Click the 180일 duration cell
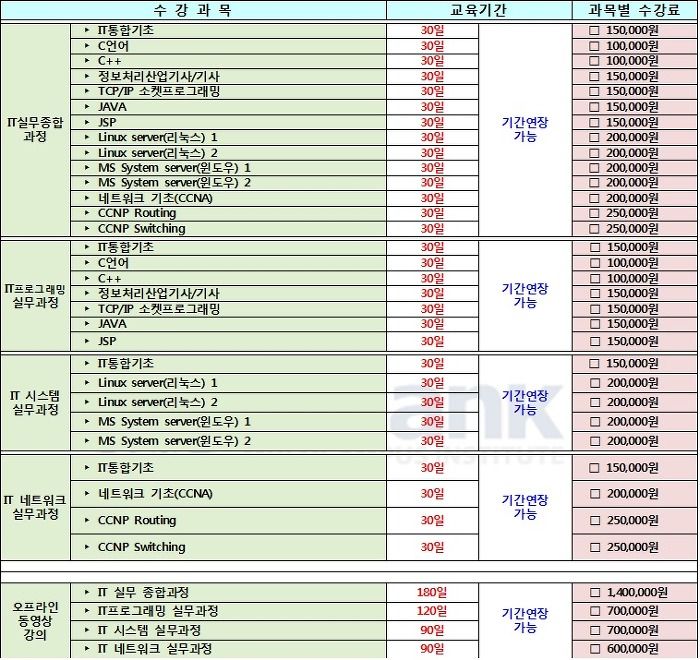Viewport: 700px width, 660px height. tap(432, 593)
